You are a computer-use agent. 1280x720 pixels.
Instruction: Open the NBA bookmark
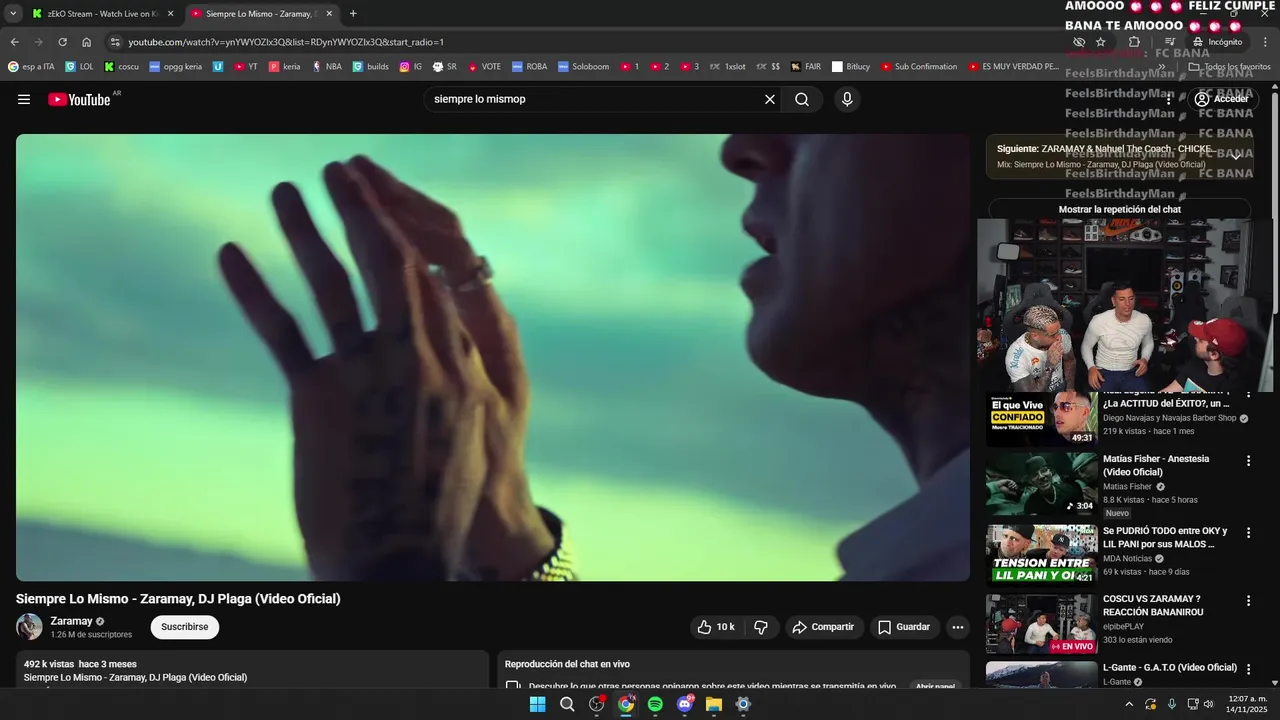click(326, 67)
